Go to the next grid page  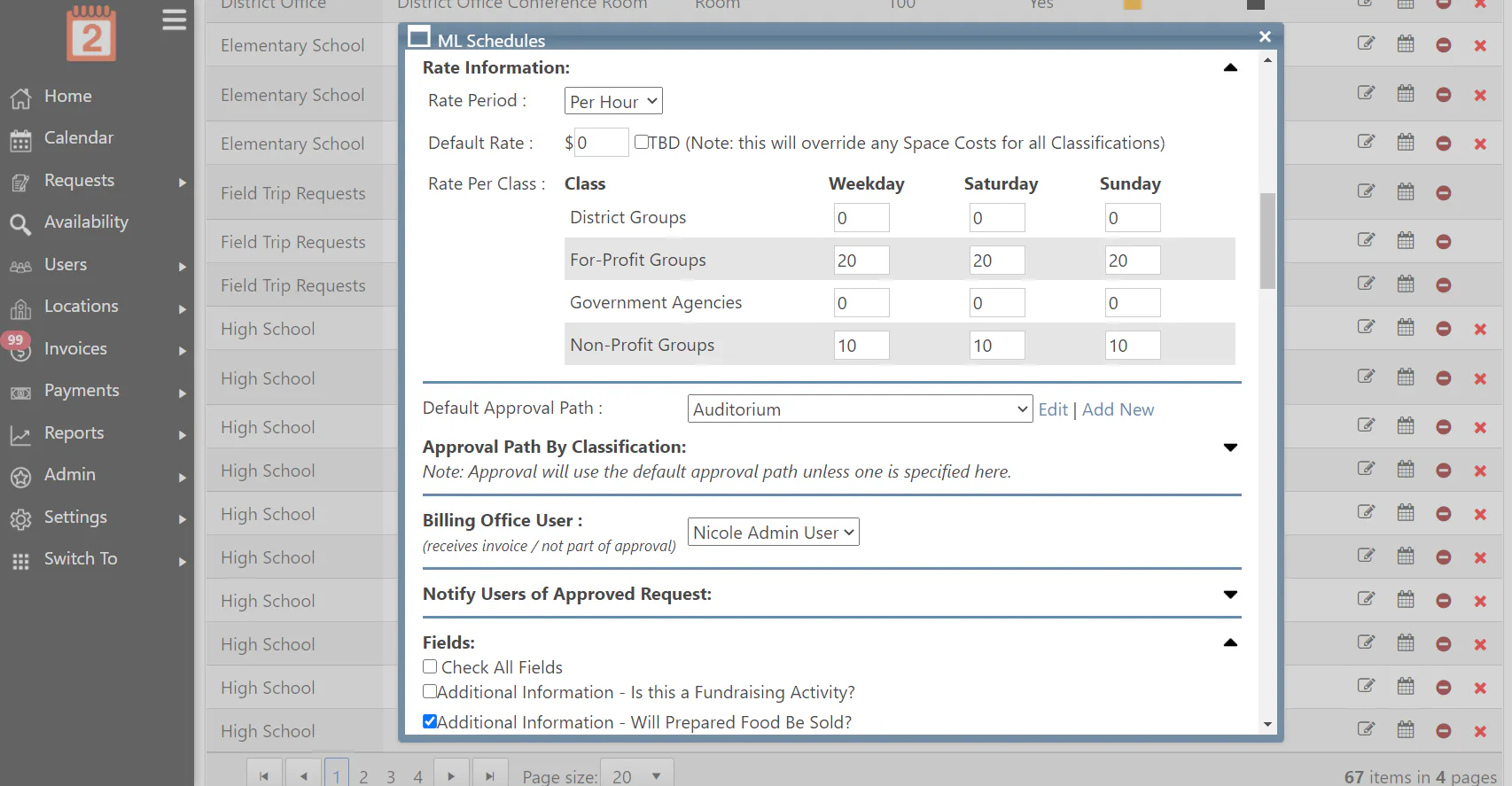[x=451, y=775]
